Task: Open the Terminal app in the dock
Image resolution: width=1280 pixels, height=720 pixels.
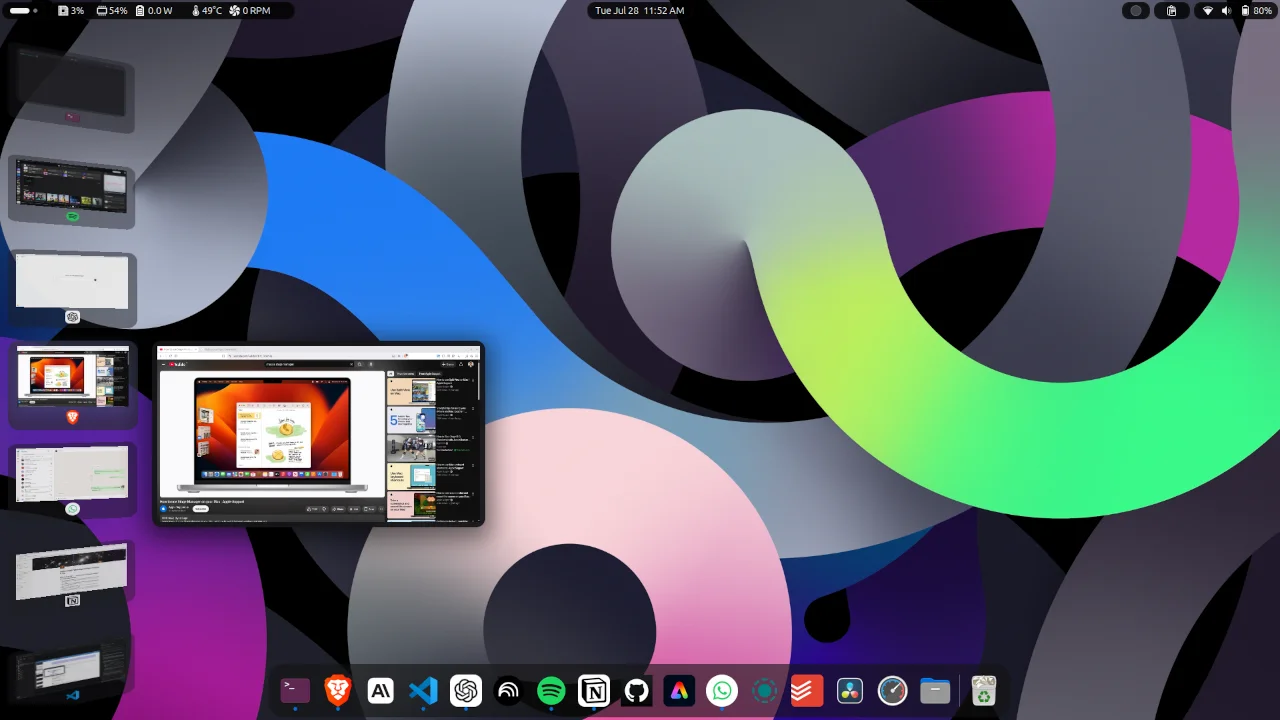Action: [x=295, y=690]
